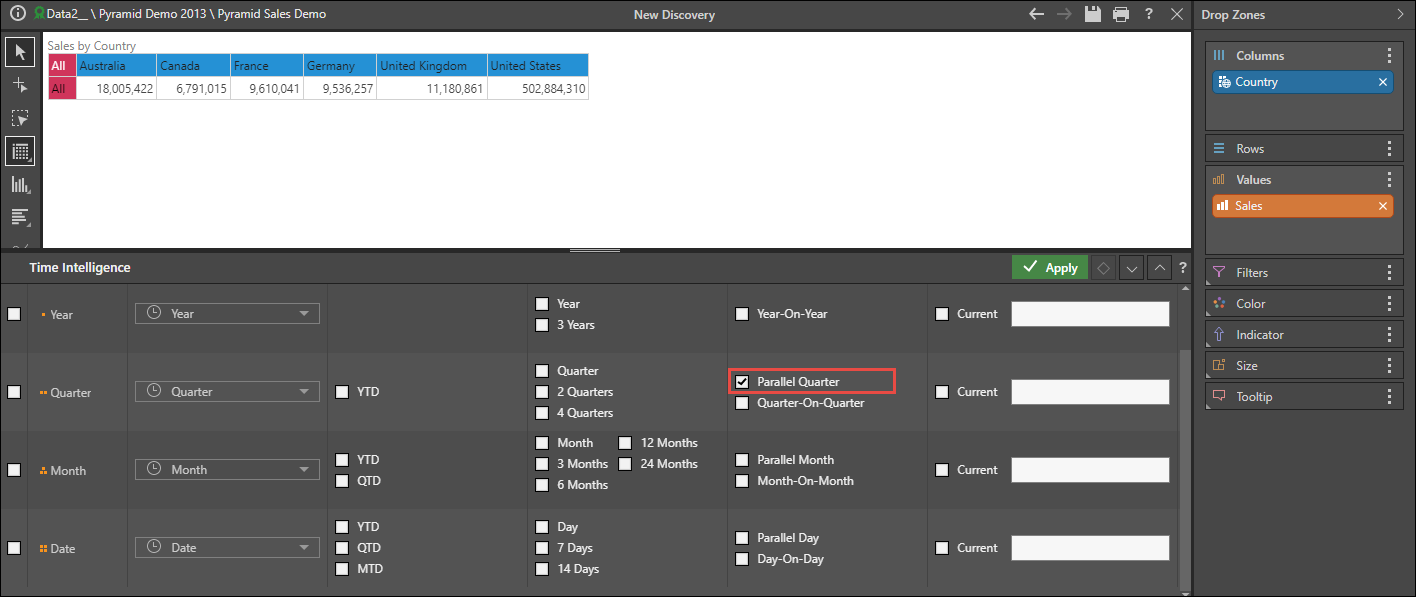Check the 12 Months option
1416x597 pixels.
[x=624, y=443]
